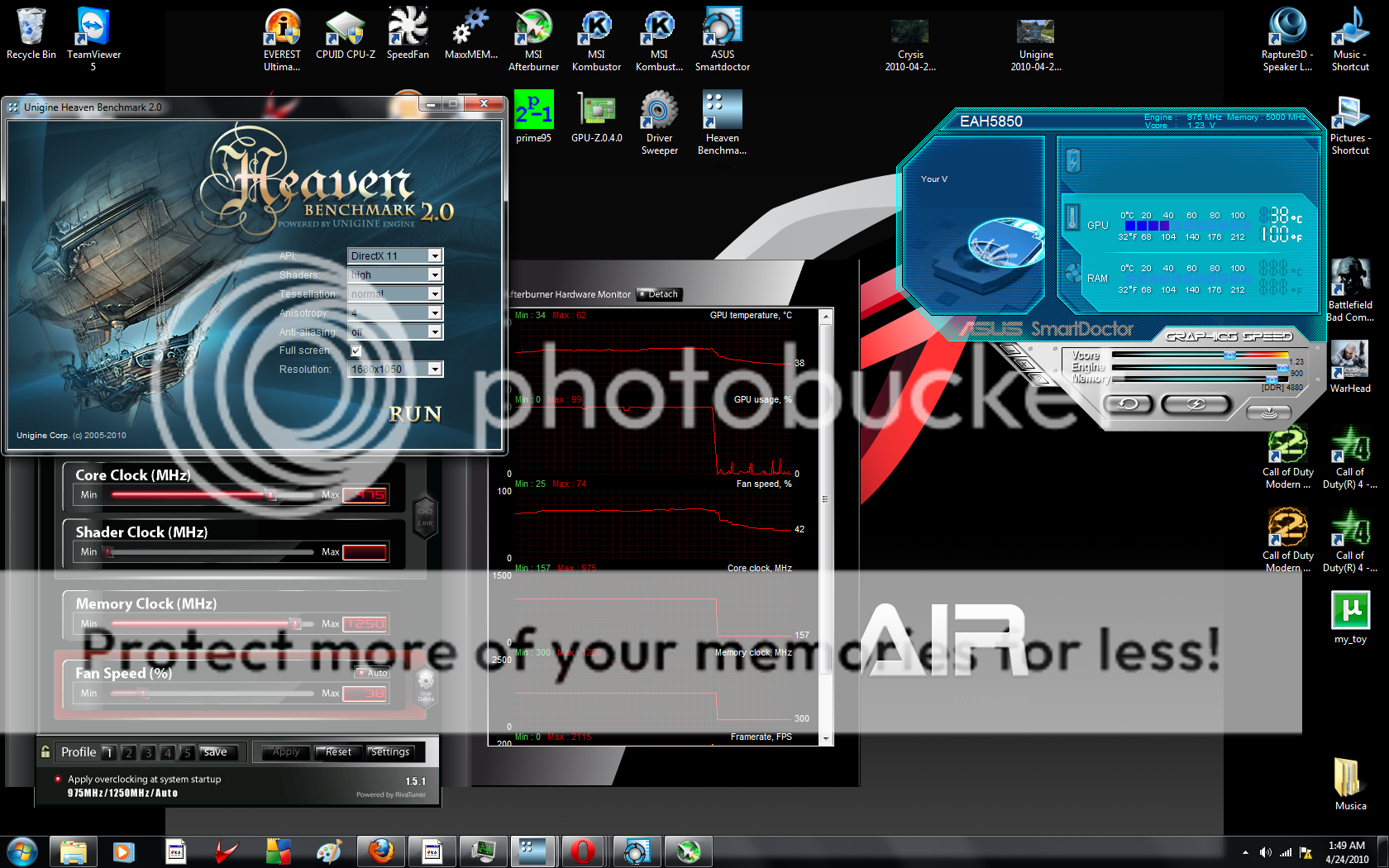Viewport: 1389px width, 868px height.
Task: Click the Afterburner Apply button
Action: 286,752
